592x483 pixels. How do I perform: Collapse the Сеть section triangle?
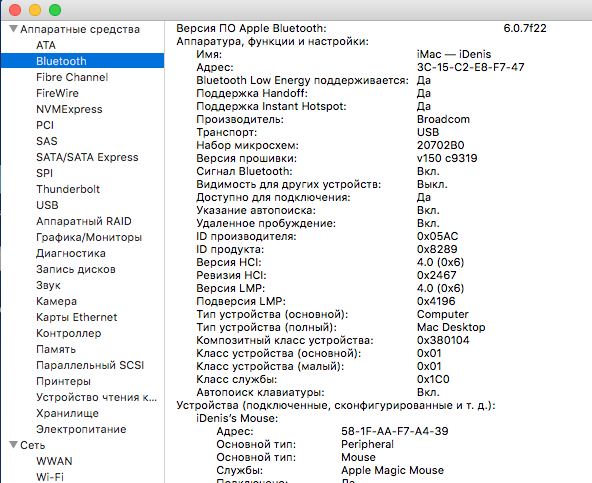[14, 445]
